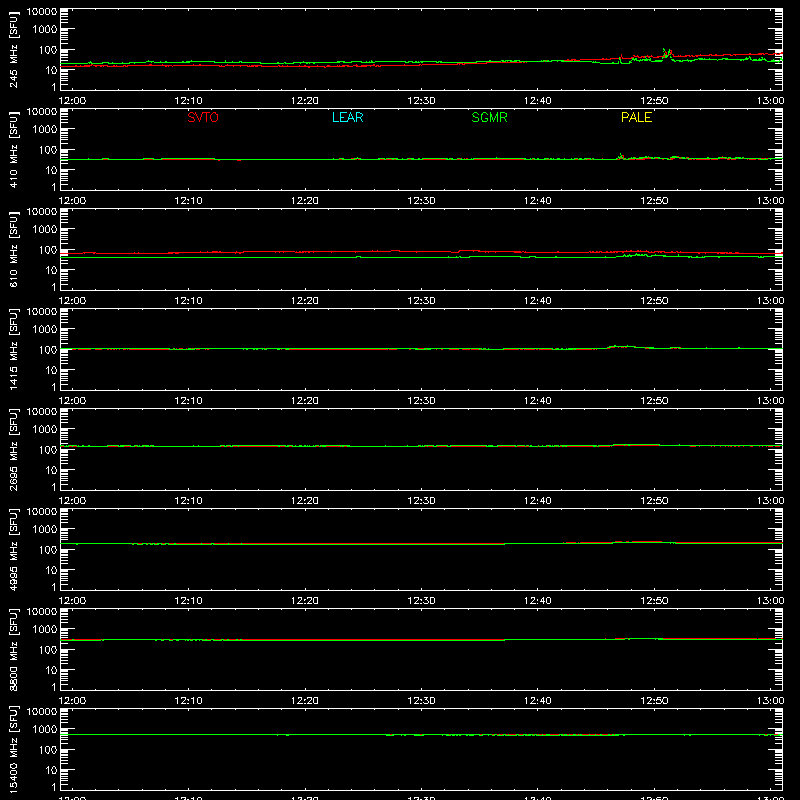800x800 pixels.
Task: Select the 15400 MHz [SFU] axis title
Action: pos(14,750)
